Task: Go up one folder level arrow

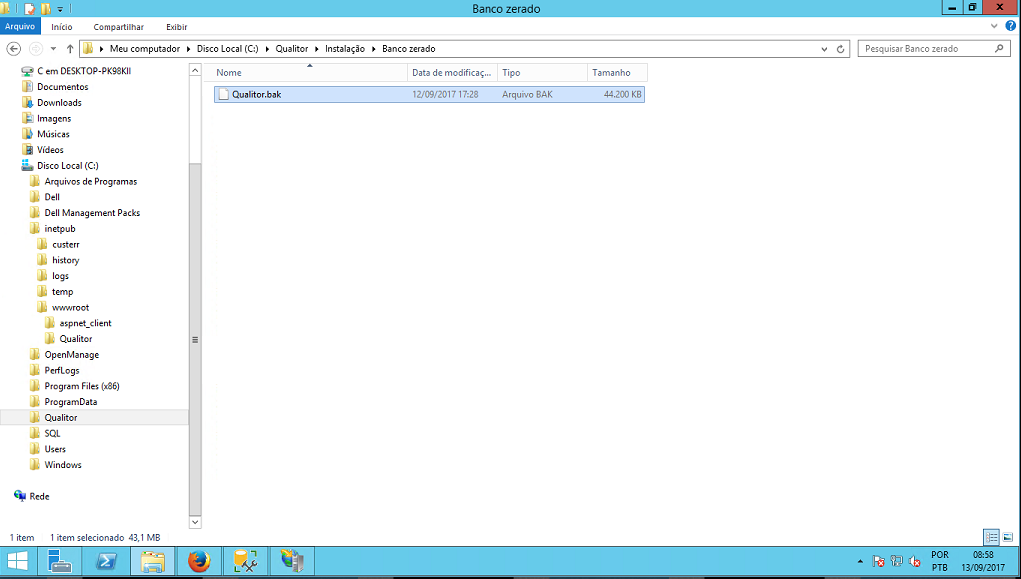Action: coord(70,49)
